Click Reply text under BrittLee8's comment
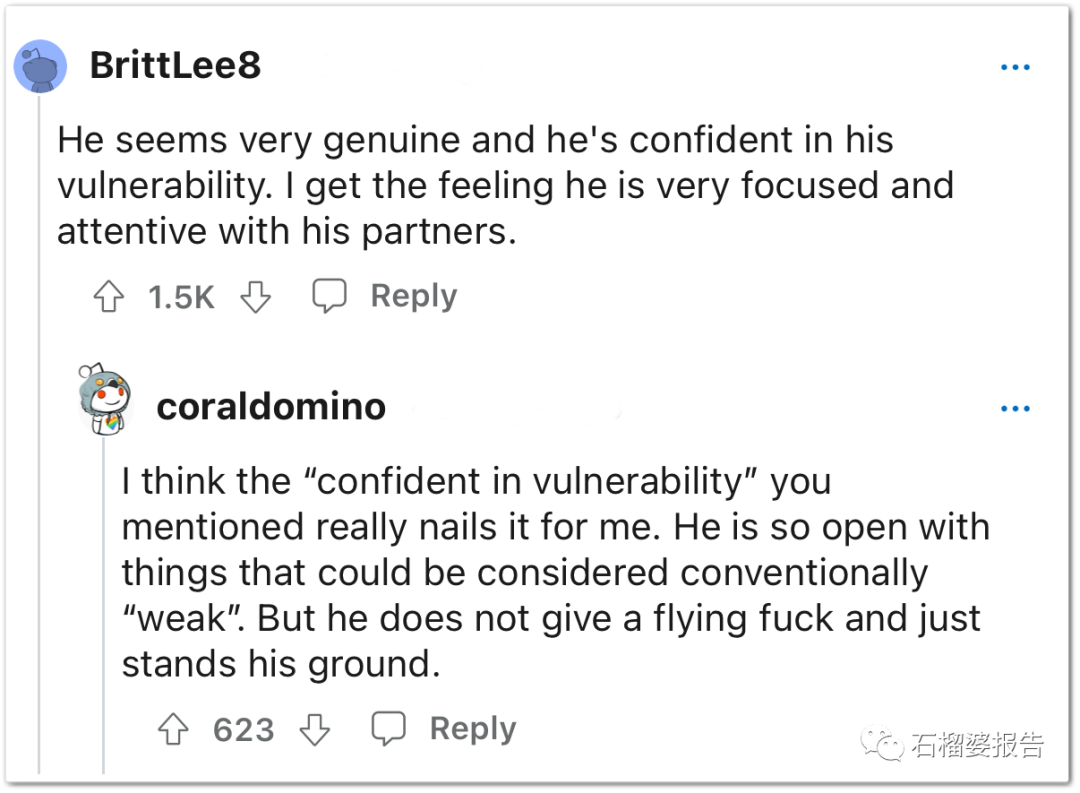1080x793 pixels. pos(414,296)
